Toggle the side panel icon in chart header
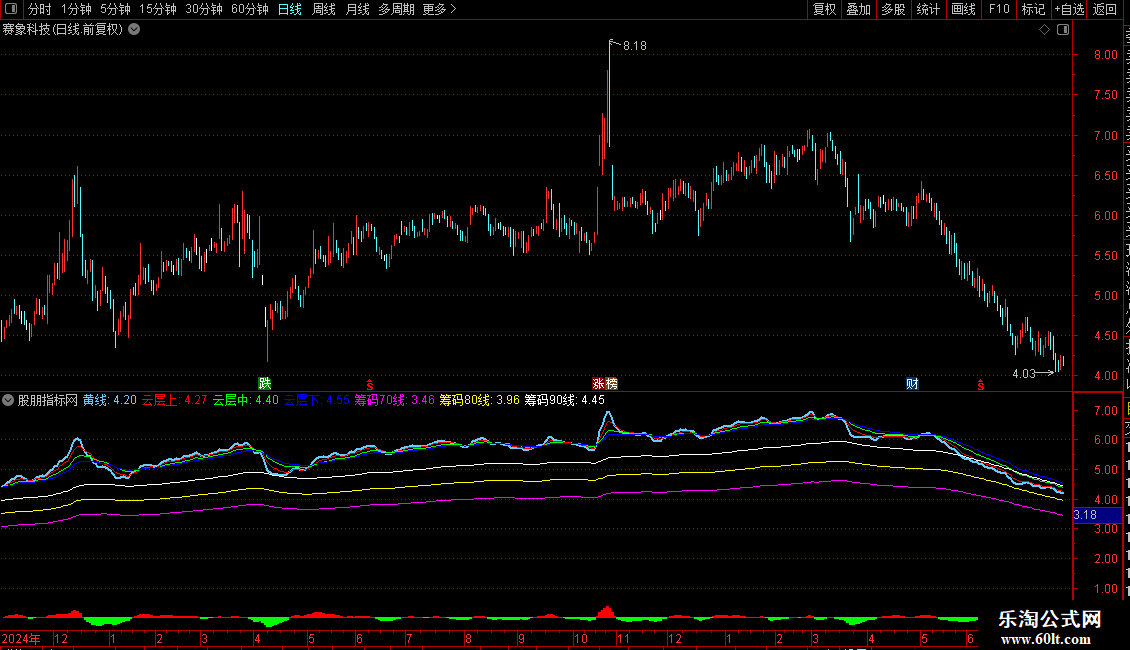 click(x=1063, y=30)
